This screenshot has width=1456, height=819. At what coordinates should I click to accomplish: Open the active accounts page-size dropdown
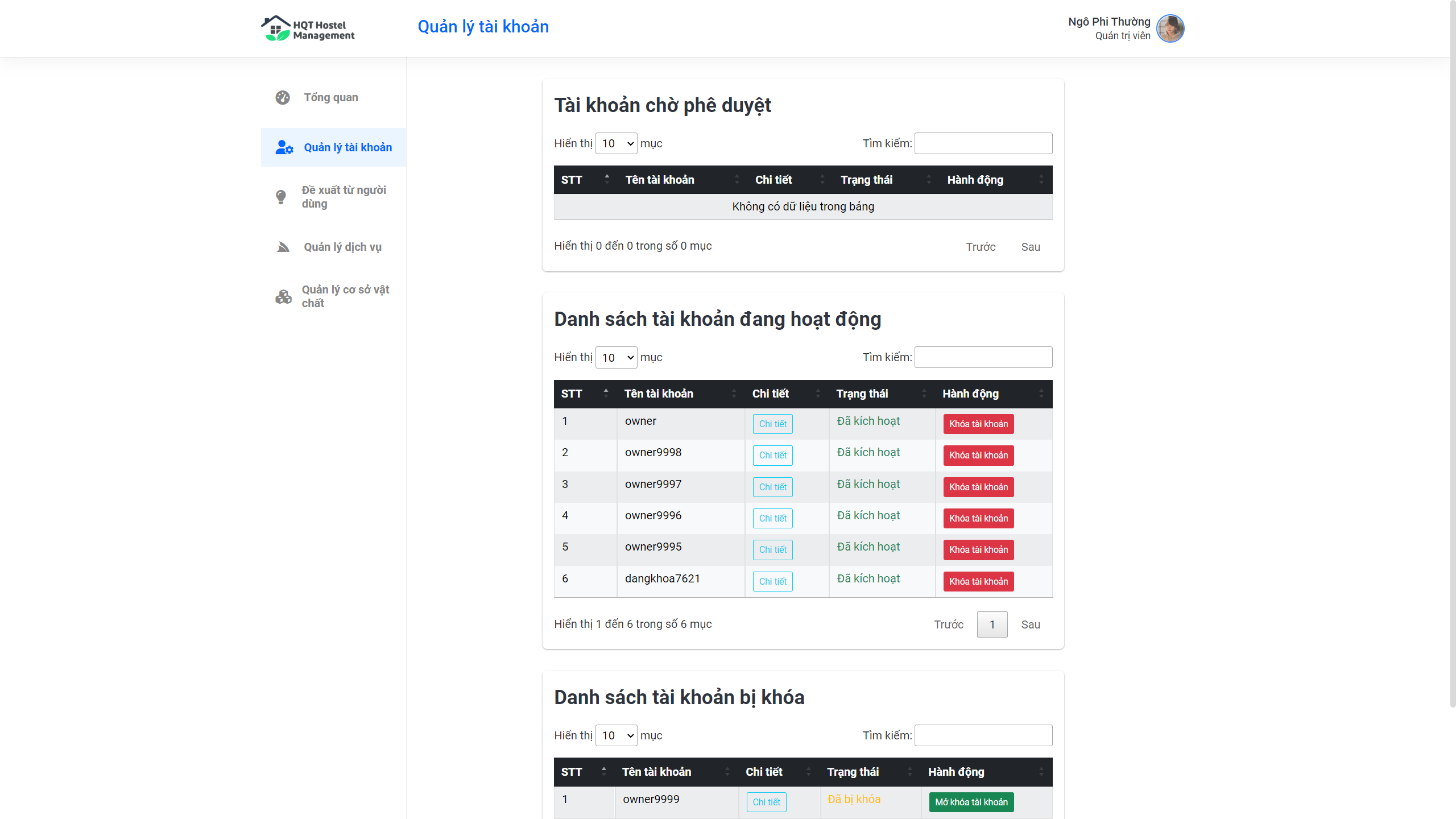tap(616, 357)
